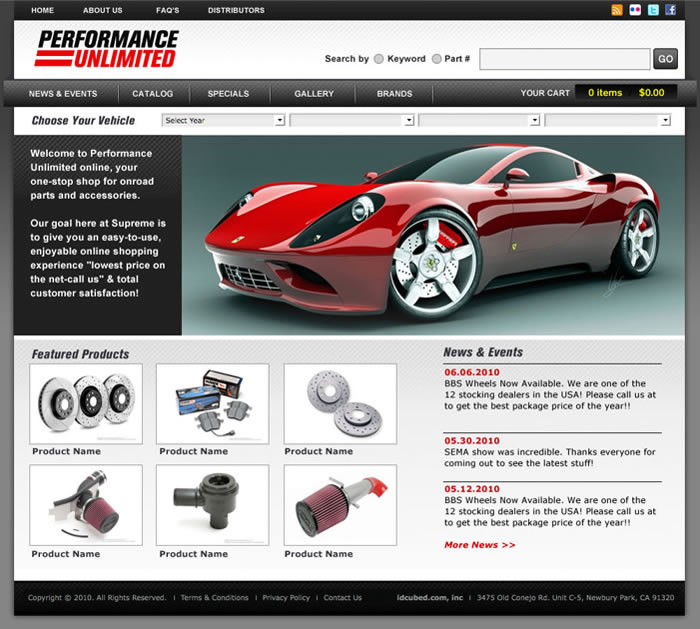Open the Twitter icon
The image size is (700, 629).
653,10
